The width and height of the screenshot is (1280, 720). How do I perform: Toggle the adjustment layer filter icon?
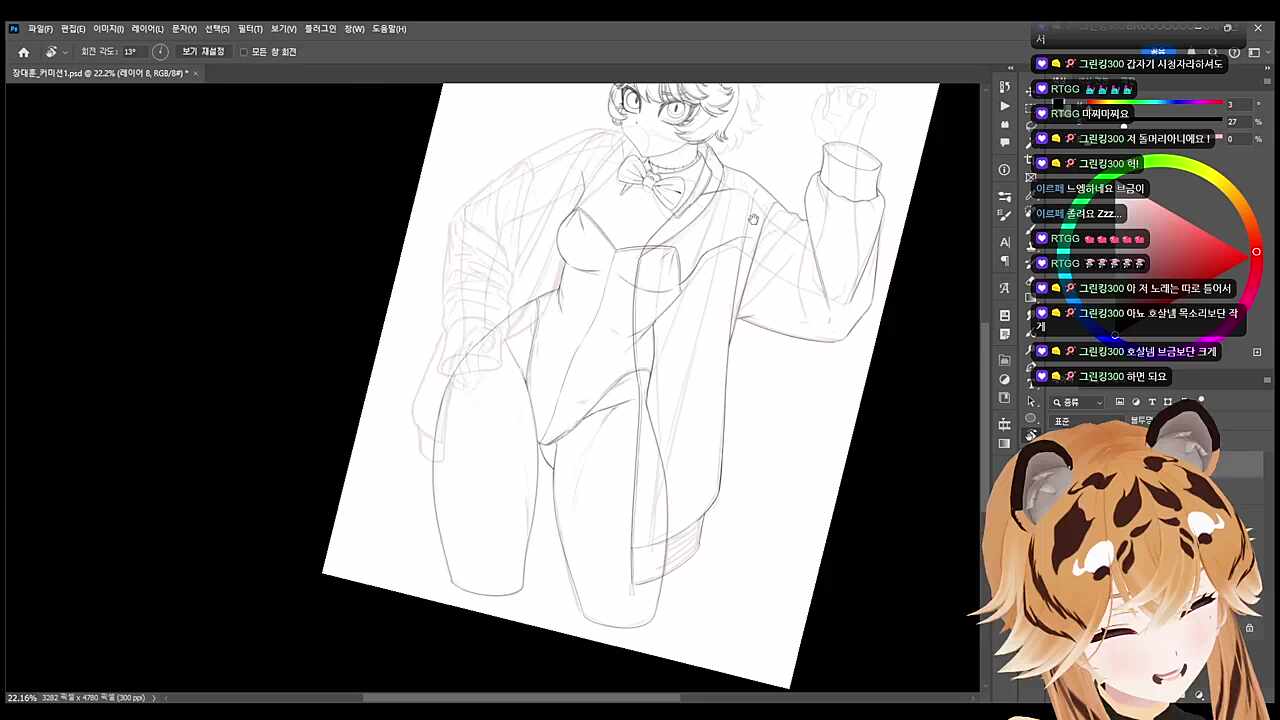click(x=1136, y=402)
